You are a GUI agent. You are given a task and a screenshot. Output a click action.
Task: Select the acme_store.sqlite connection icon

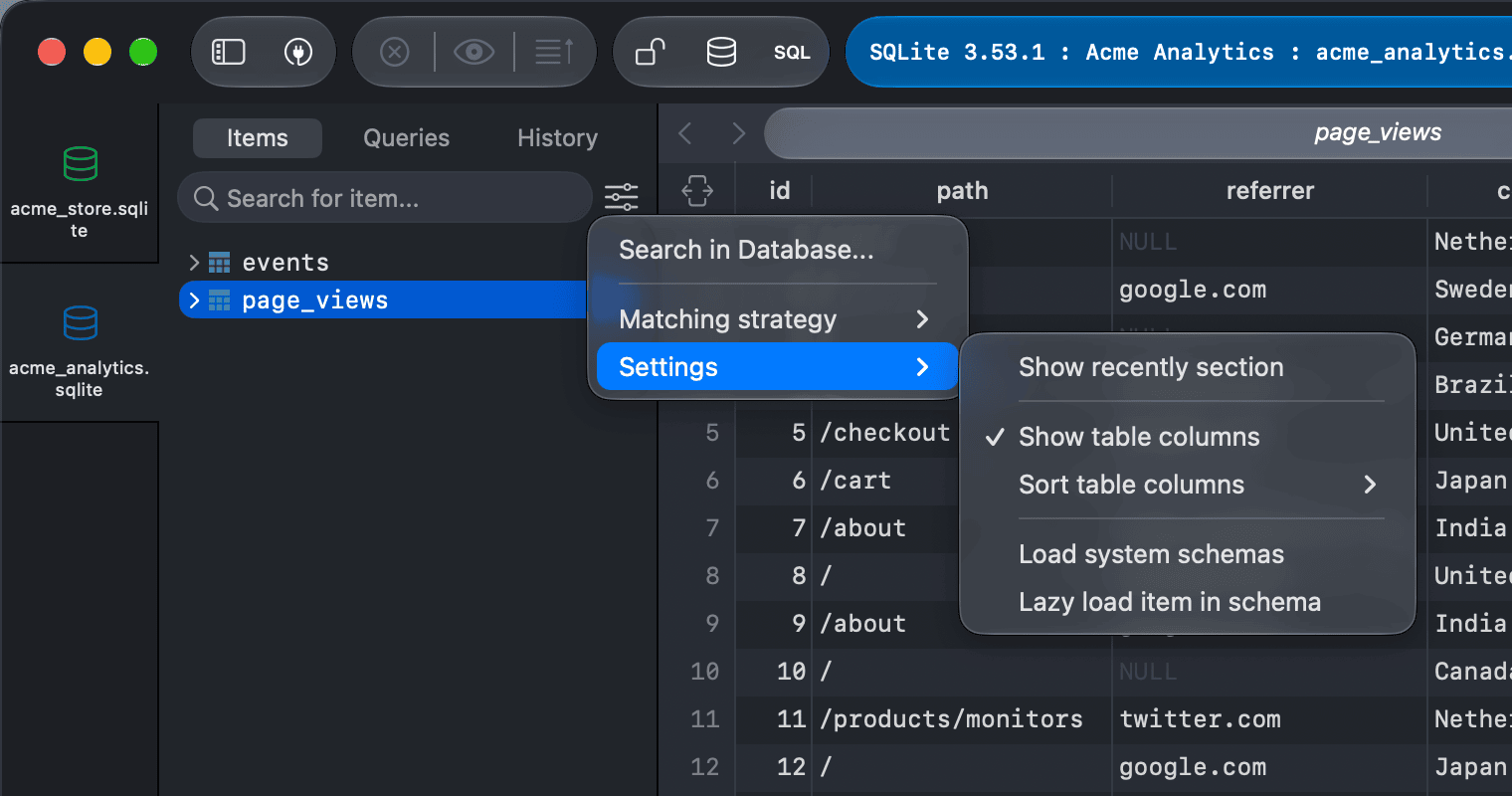pos(81,164)
